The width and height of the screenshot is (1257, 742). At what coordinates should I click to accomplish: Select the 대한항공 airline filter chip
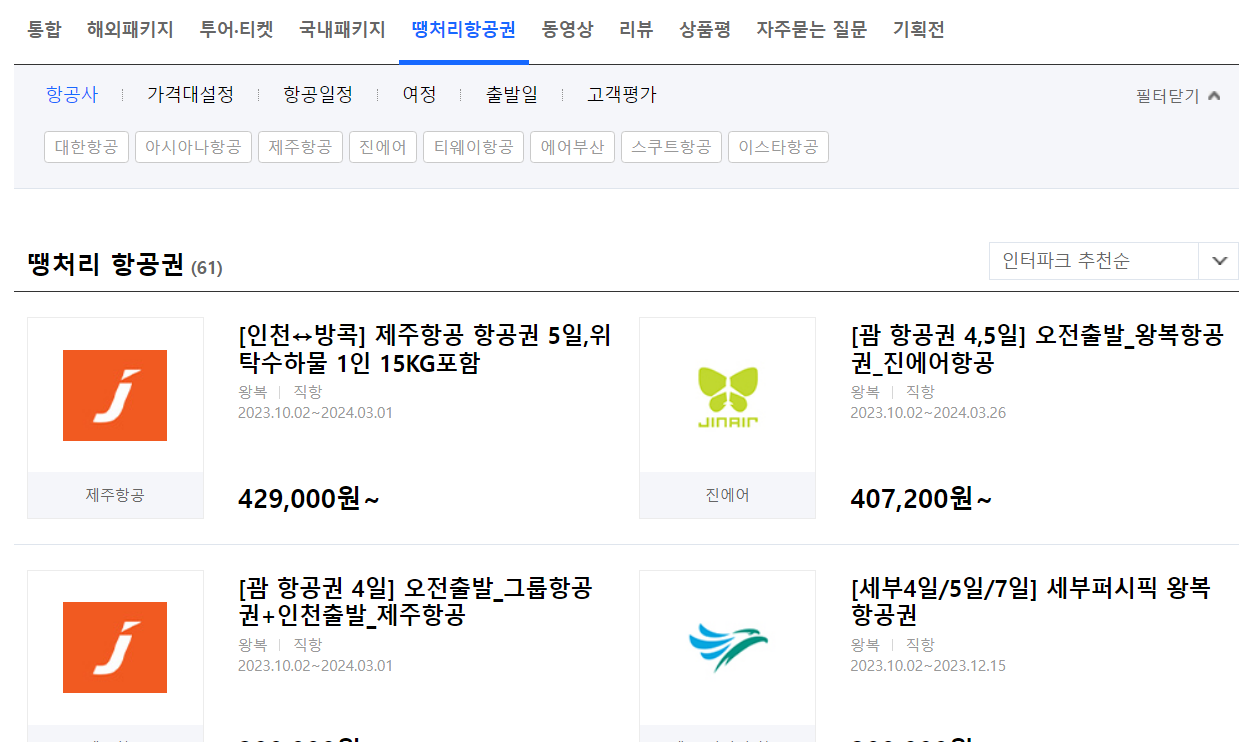tap(86, 146)
